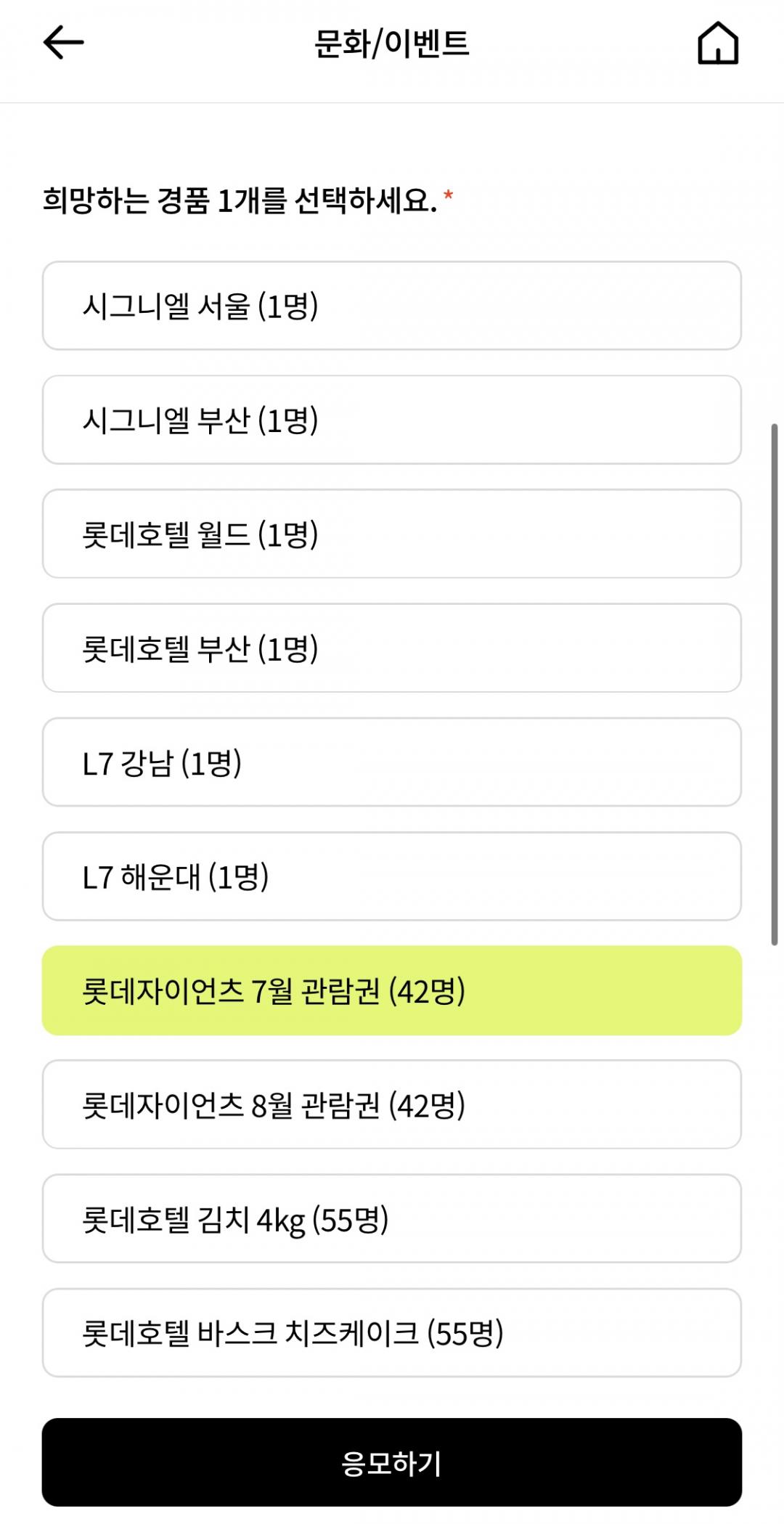Select 롯데호텔 부산 (1명) option
784x1524 pixels.
[x=391, y=648]
